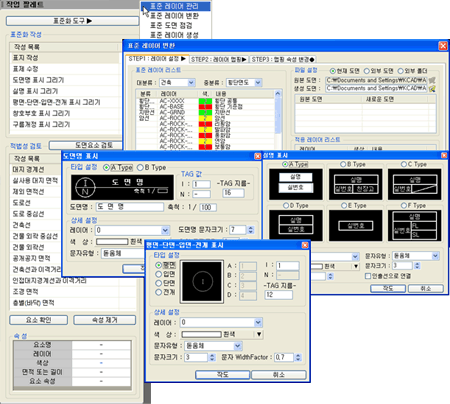Click scrollbar of 표준 레이어 리스트

tap(278, 119)
